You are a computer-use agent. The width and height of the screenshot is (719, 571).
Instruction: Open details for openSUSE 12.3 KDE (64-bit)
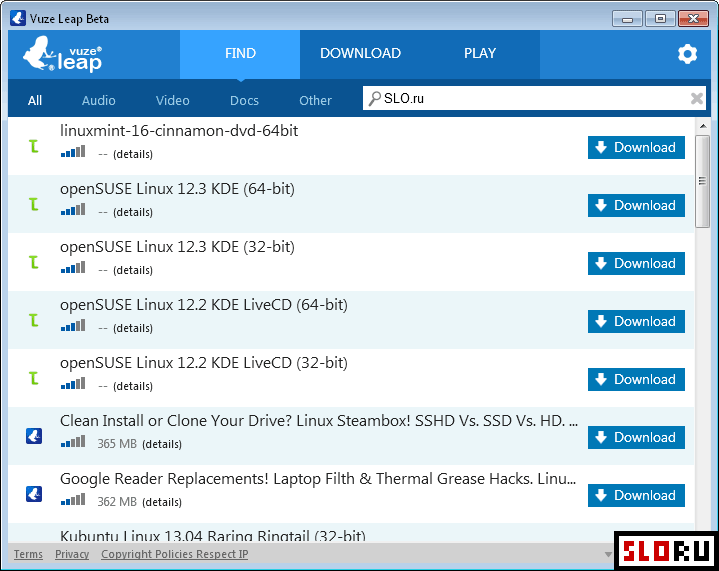pos(133,212)
